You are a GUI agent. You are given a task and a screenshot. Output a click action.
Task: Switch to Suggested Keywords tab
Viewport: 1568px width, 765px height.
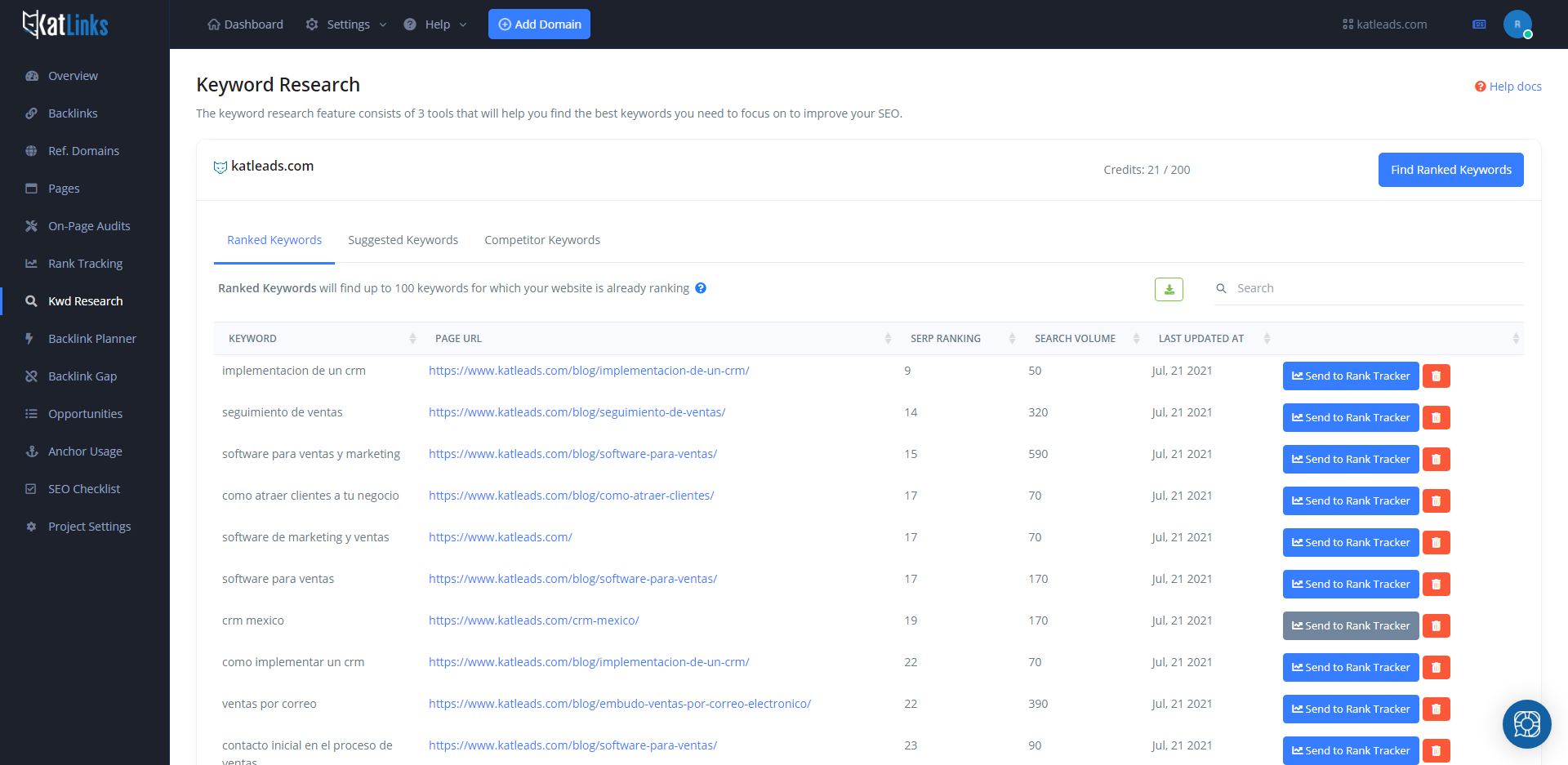(403, 240)
